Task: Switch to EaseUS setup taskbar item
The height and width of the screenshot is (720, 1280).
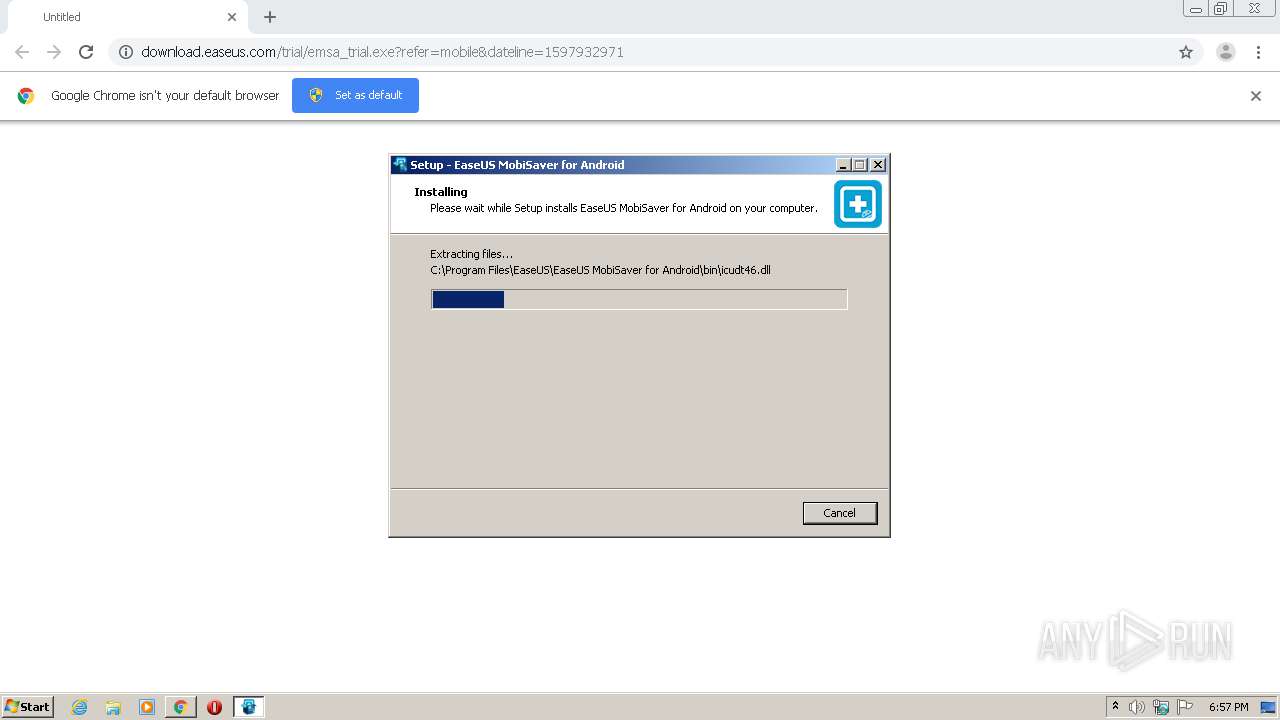Action: click(x=248, y=707)
